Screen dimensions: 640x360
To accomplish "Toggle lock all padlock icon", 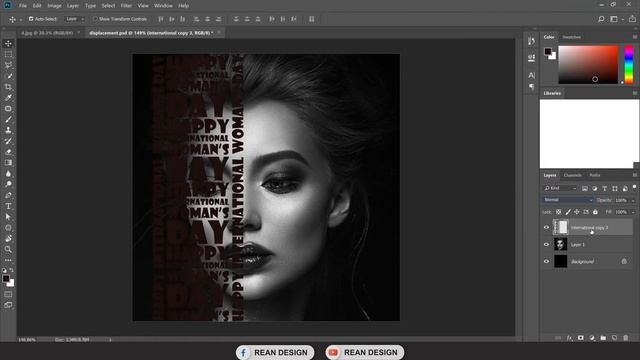I will (595, 212).
